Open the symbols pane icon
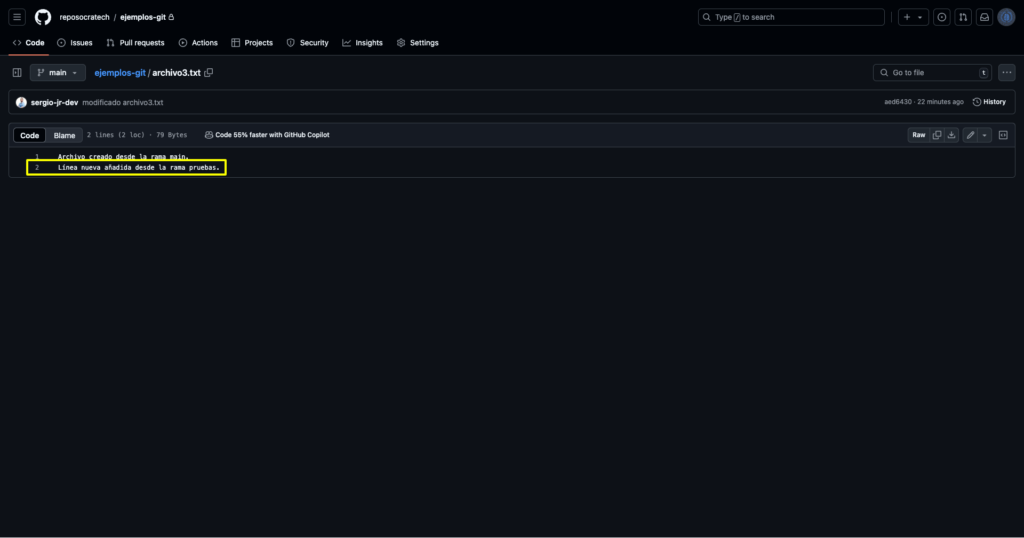1024x538 pixels. tap(1003, 135)
